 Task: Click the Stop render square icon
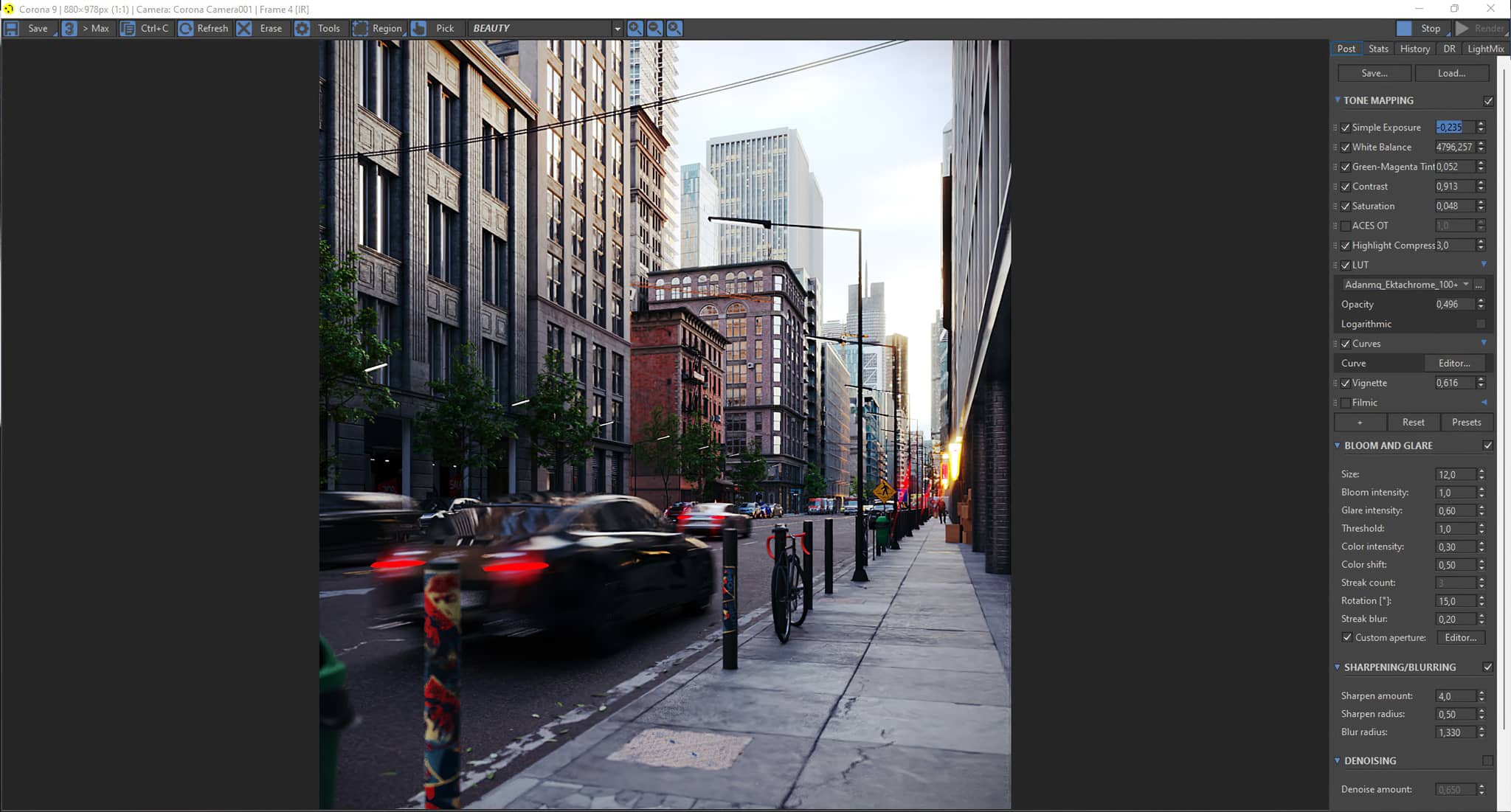click(1404, 28)
